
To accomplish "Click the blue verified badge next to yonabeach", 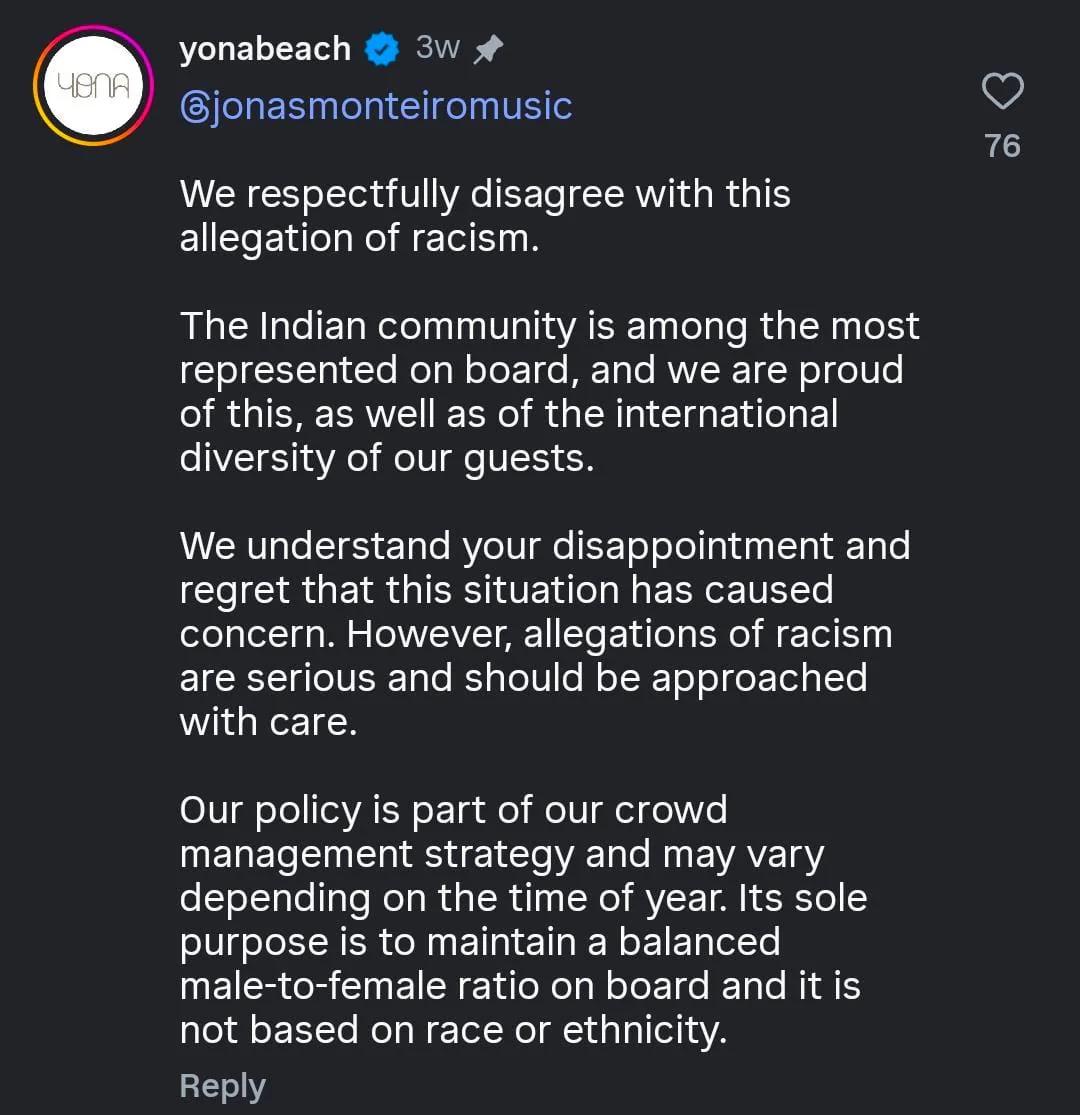I will pos(382,49).
